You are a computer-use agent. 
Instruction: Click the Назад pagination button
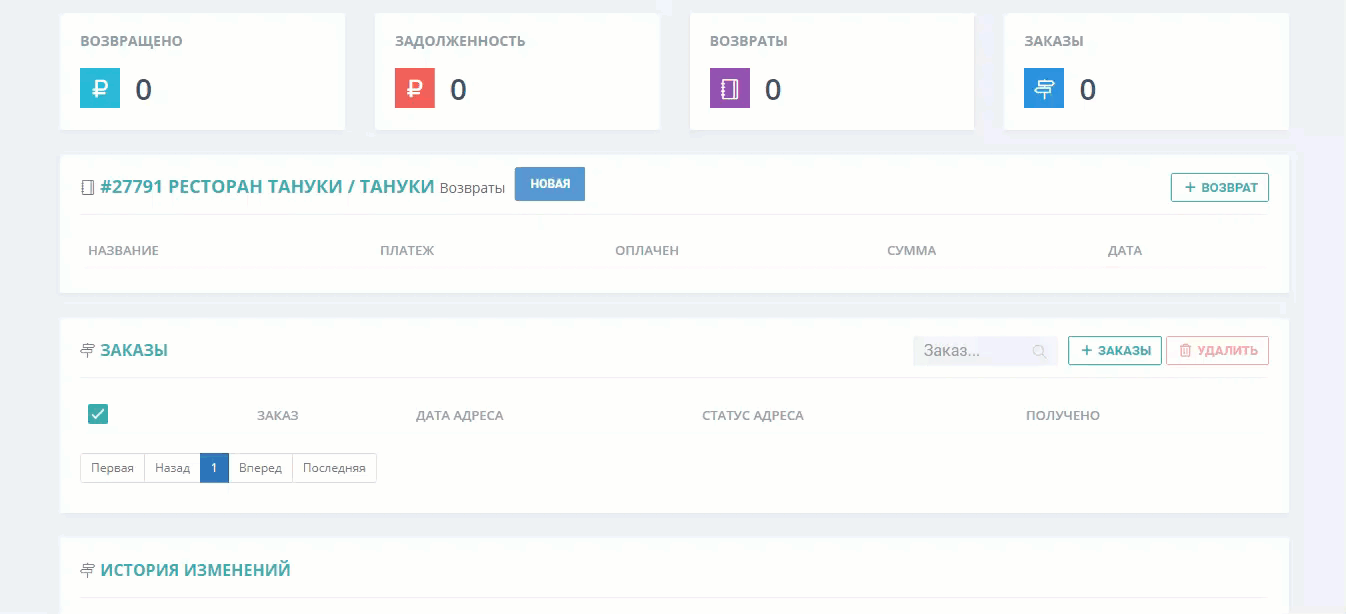[172, 468]
